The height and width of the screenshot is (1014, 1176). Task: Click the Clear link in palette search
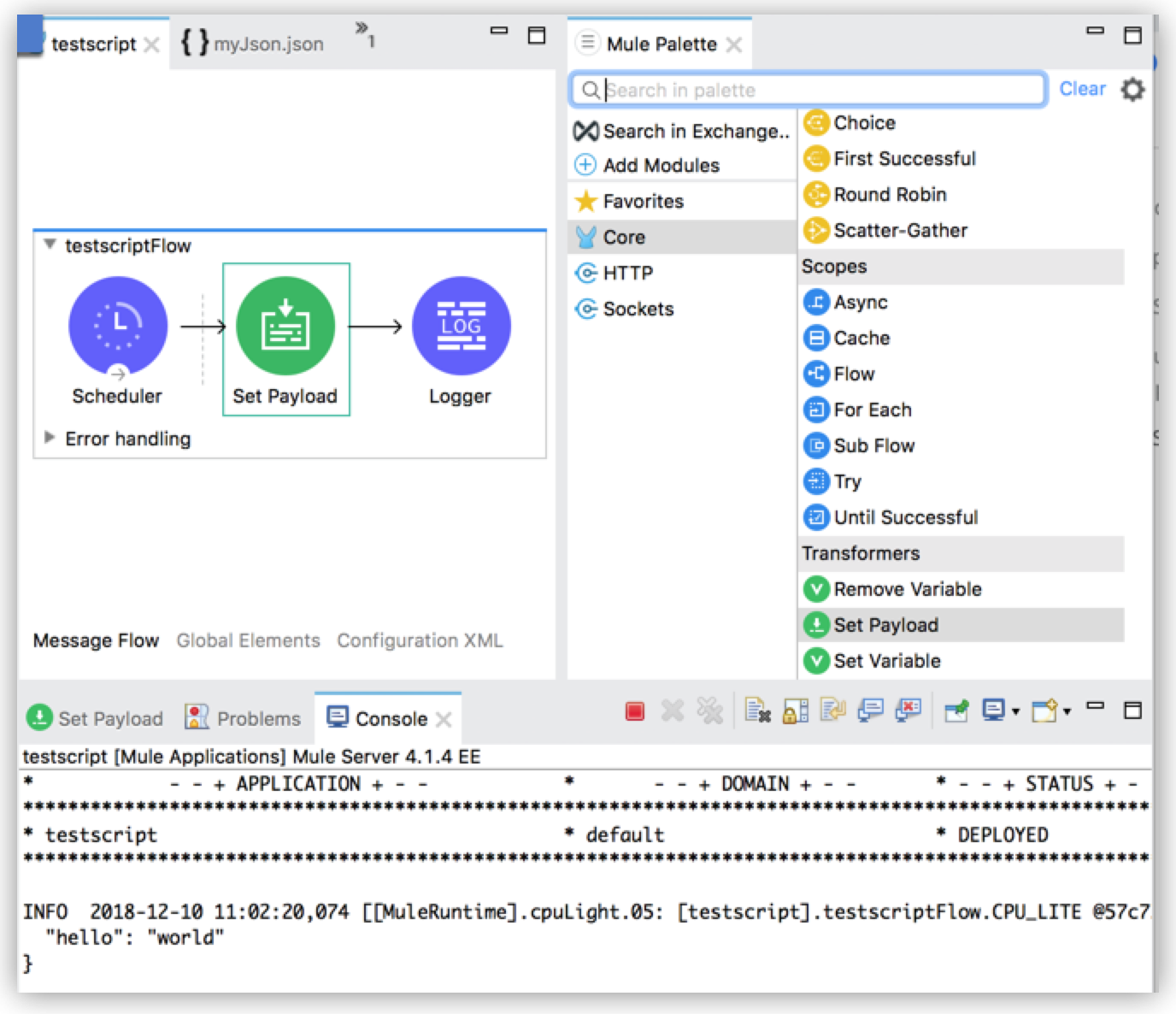[x=1082, y=89]
